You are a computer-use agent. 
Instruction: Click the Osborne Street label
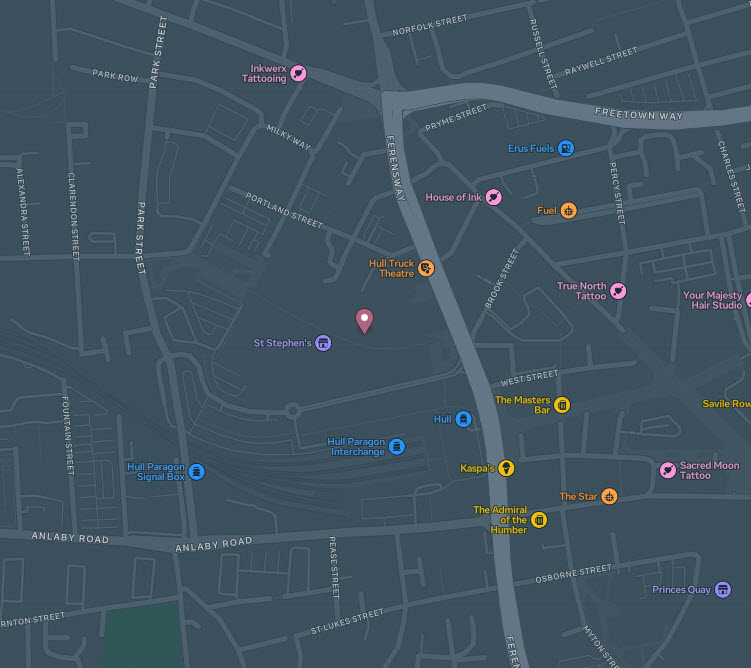point(573,573)
